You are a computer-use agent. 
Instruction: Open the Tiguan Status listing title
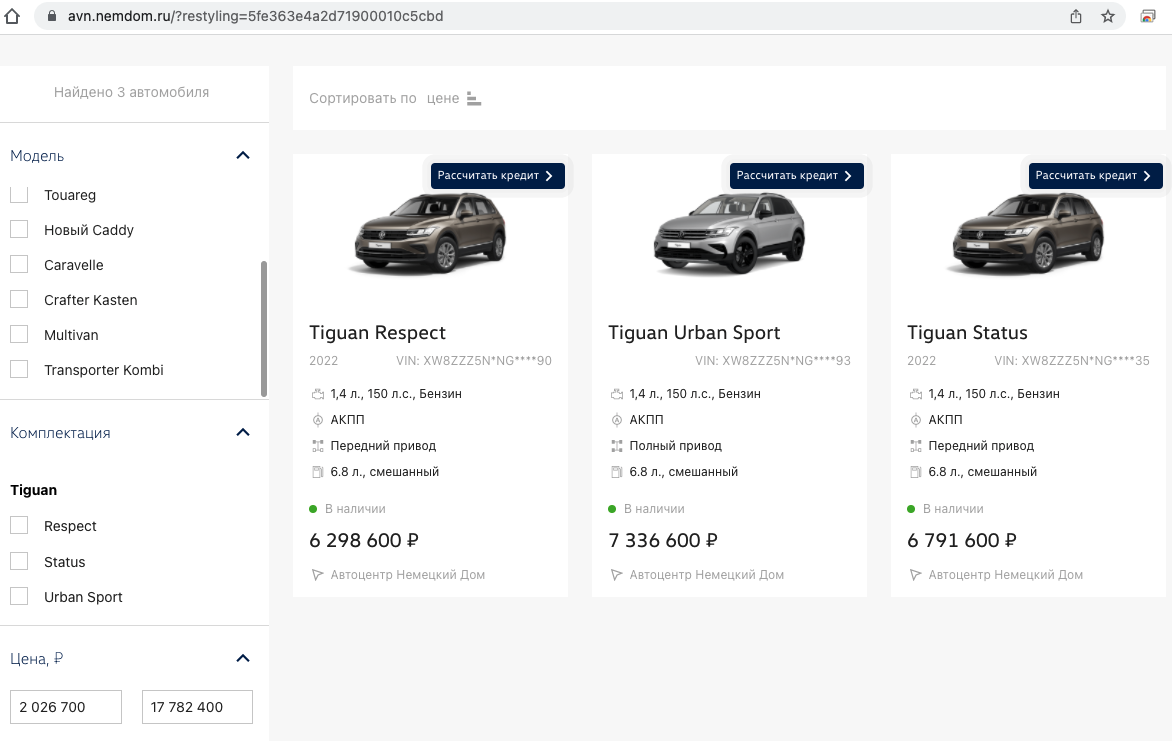[967, 333]
